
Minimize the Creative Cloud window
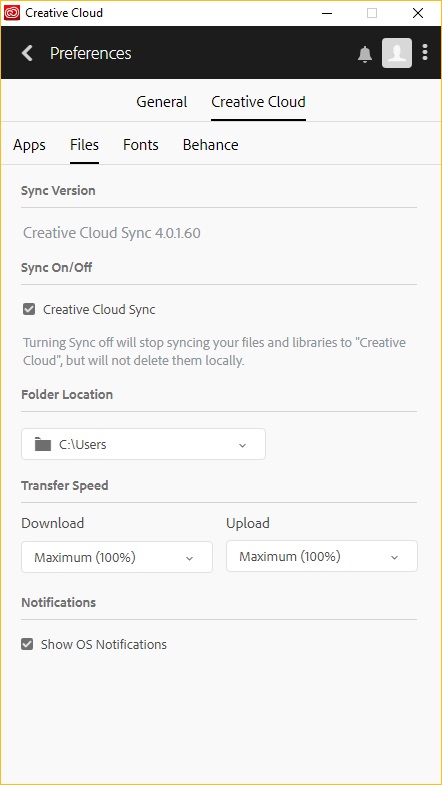(x=327, y=13)
